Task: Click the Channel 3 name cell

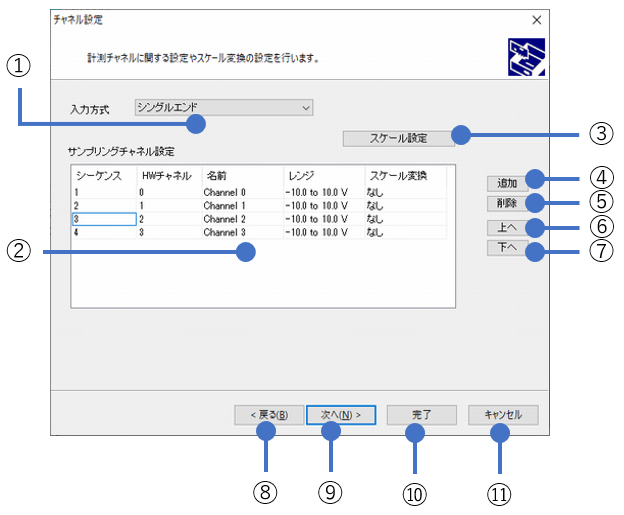Action: (224, 232)
